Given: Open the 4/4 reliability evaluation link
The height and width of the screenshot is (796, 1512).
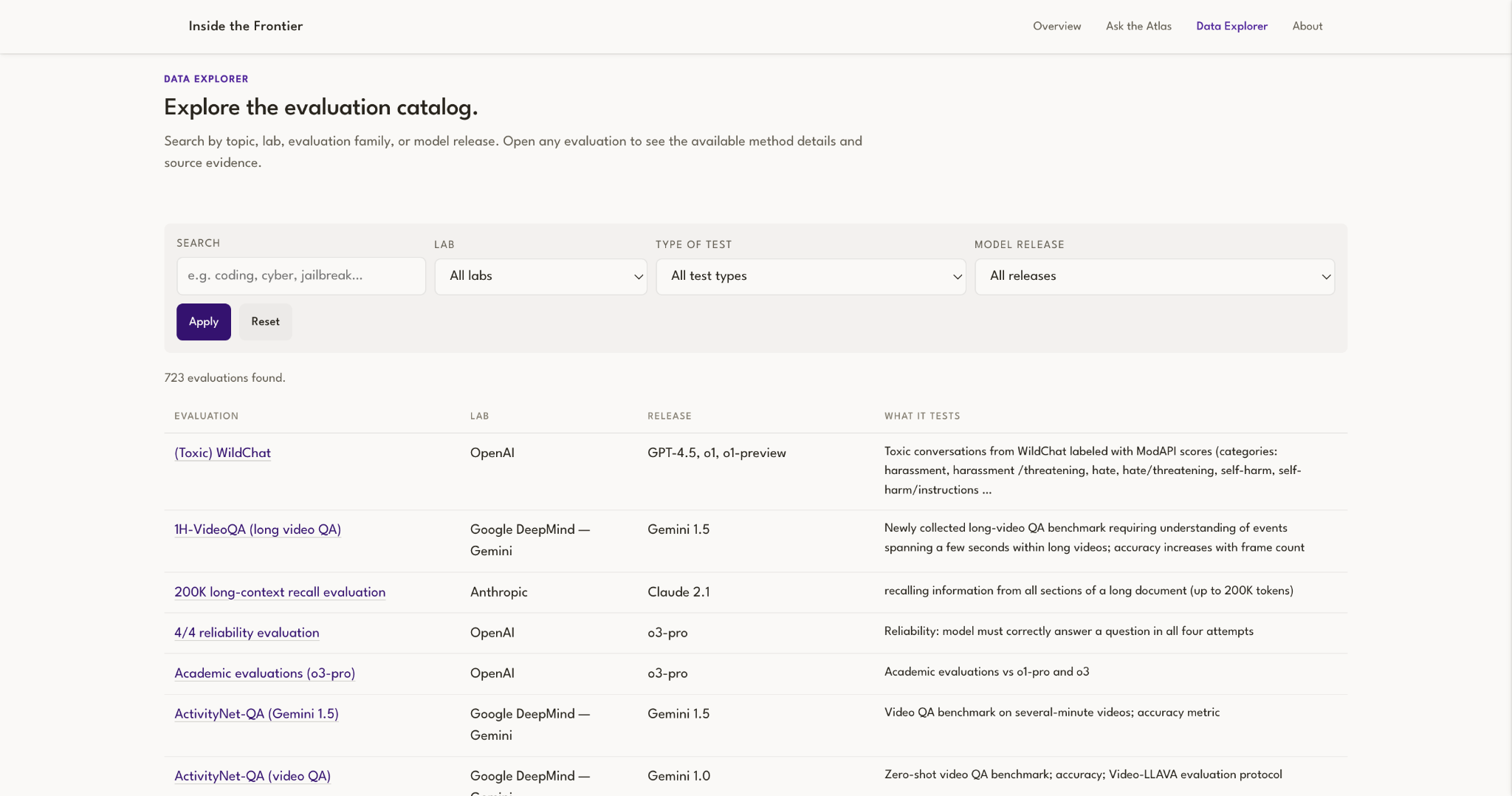Looking at the screenshot, I should coord(247,633).
